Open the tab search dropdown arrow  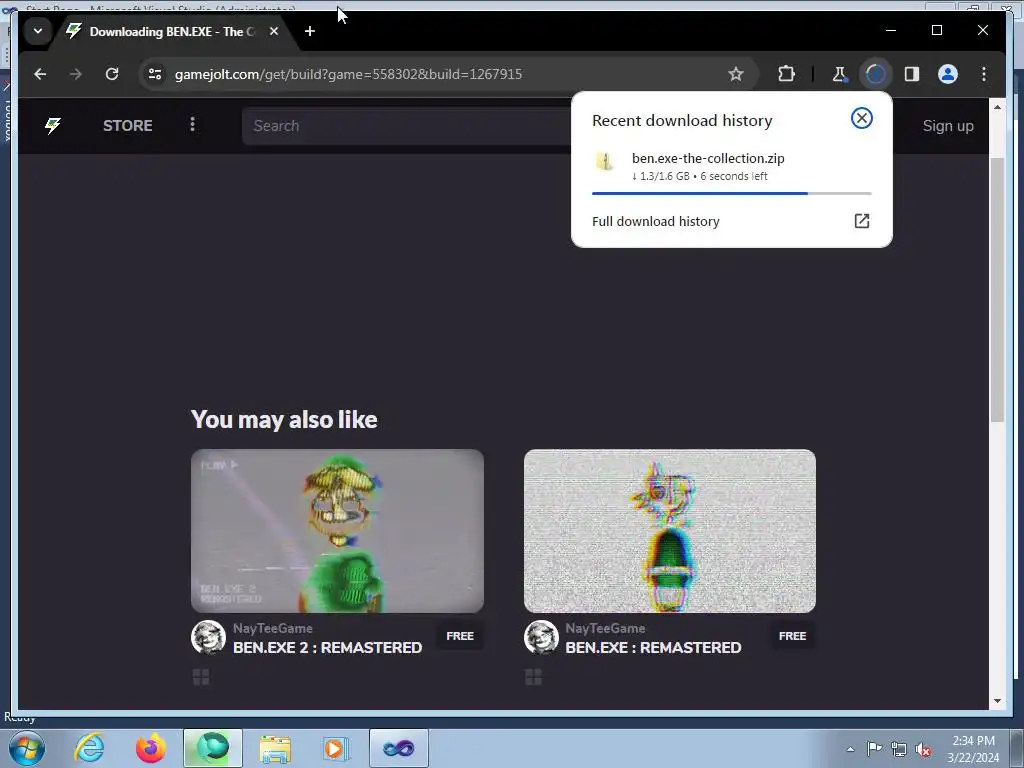coord(38,31)
